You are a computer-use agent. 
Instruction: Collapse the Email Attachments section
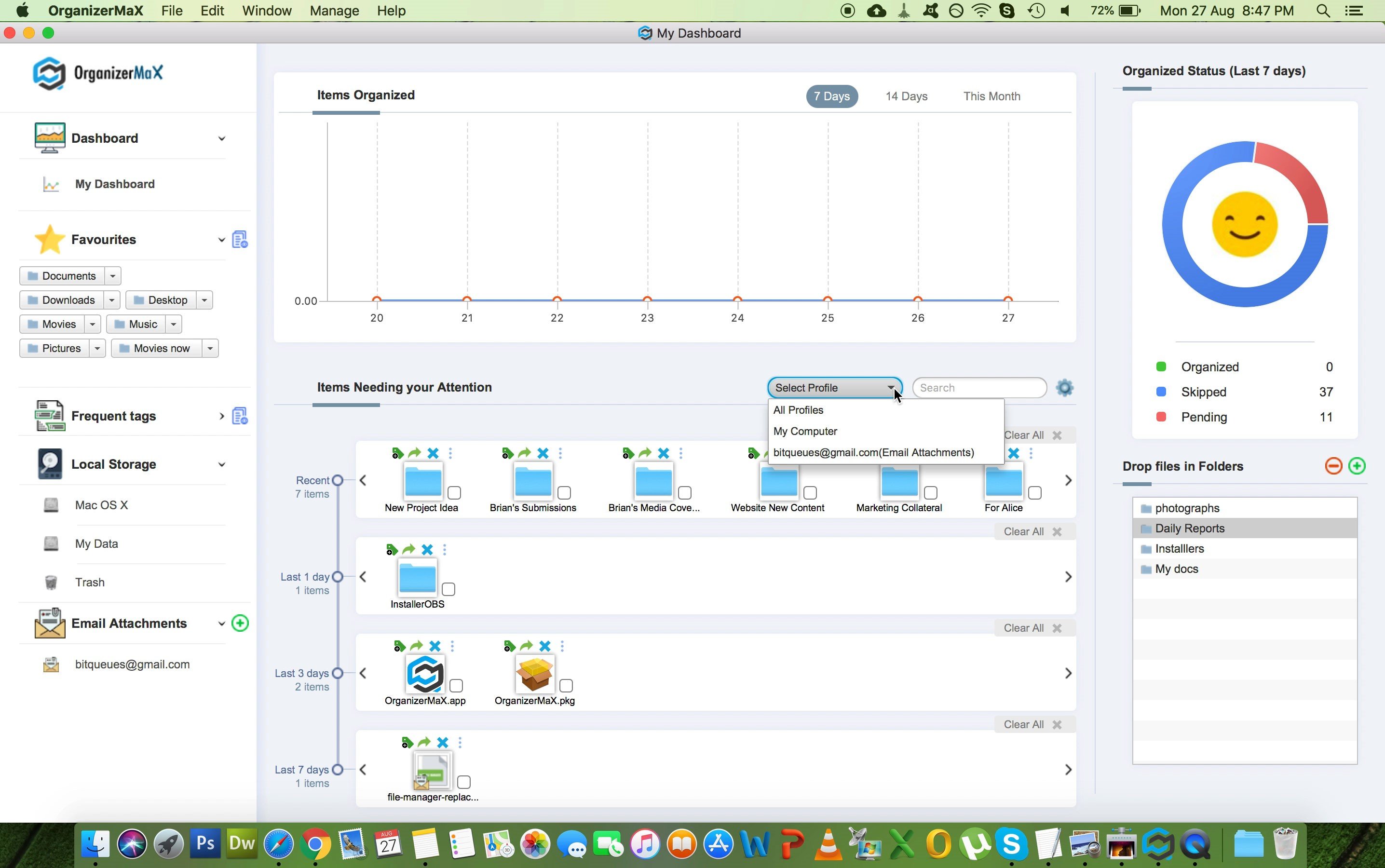pos(221,624)
